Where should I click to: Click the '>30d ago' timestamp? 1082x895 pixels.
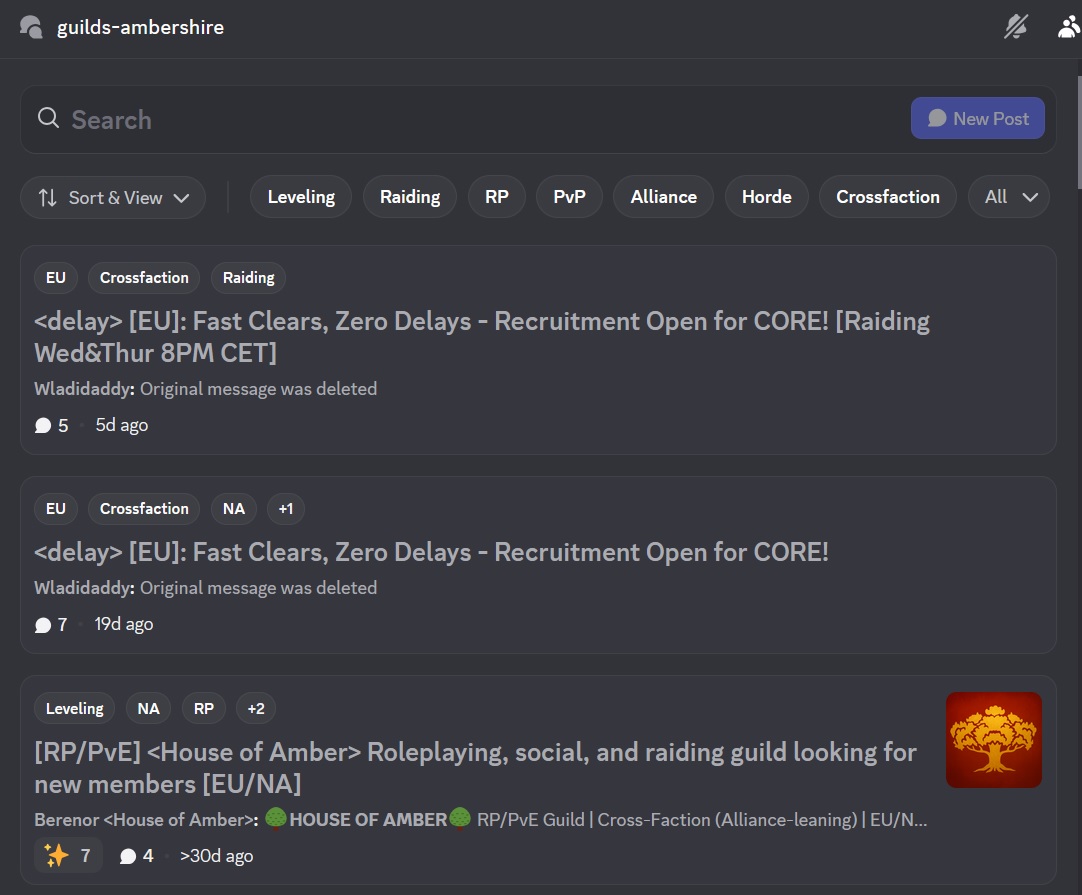[x=217, y=856]
